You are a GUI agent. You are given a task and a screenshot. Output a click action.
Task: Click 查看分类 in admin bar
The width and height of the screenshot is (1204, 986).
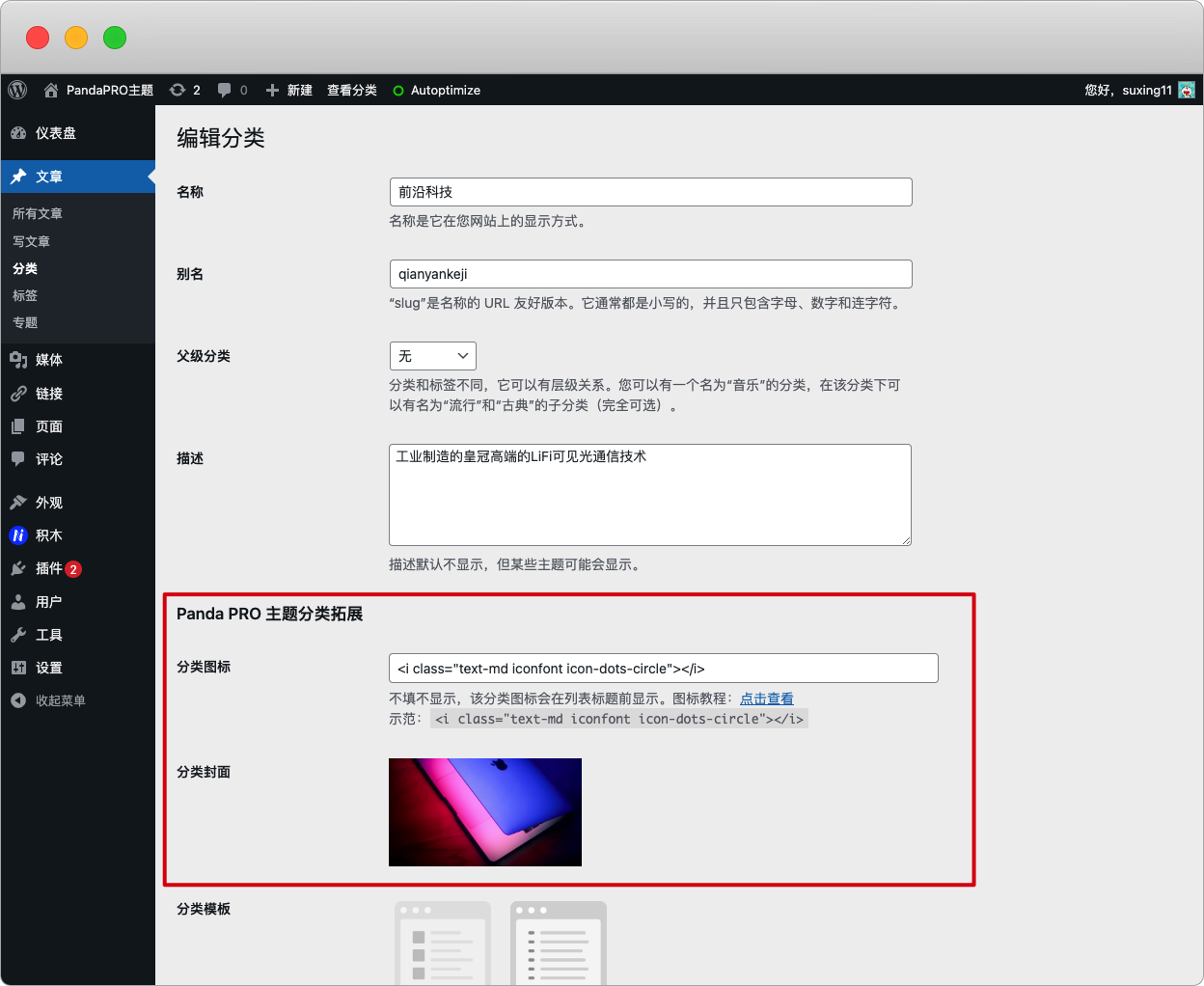pyautogui.click(x=352, y=90)
